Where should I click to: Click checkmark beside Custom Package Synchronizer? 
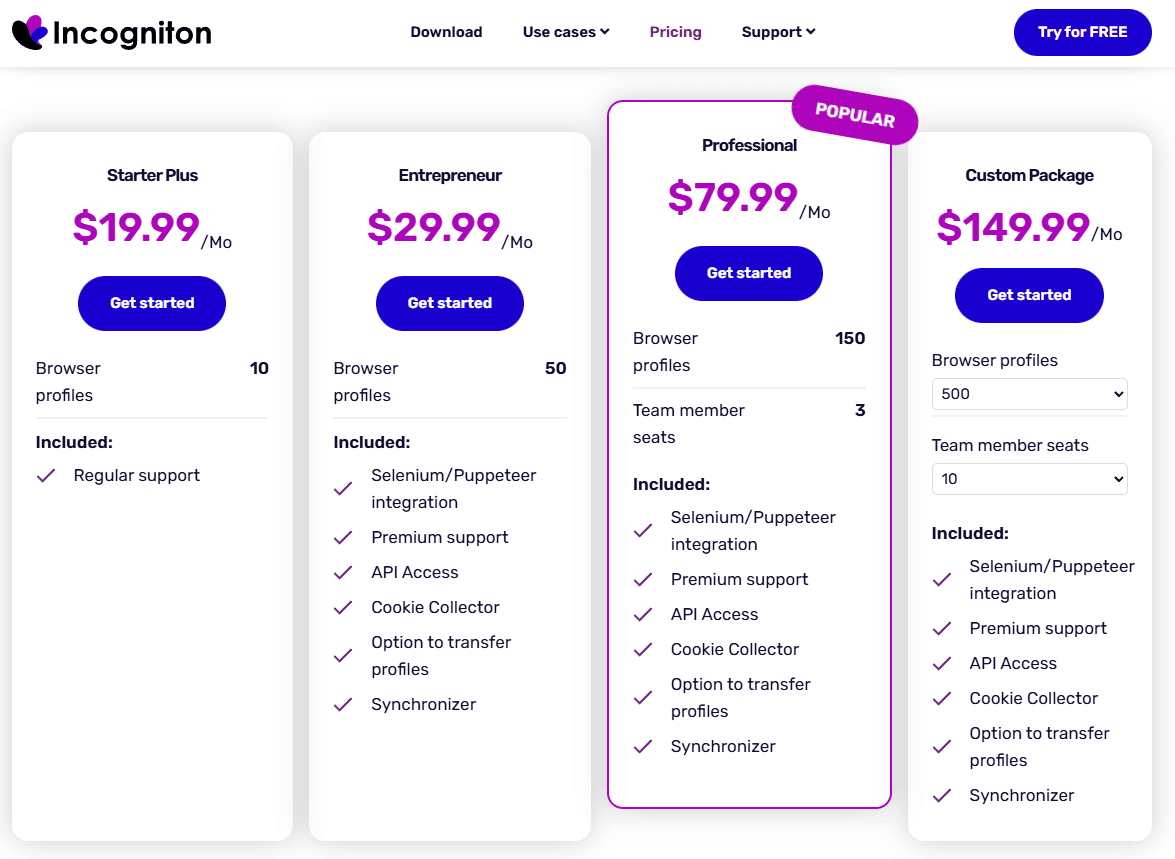[941, 796]
